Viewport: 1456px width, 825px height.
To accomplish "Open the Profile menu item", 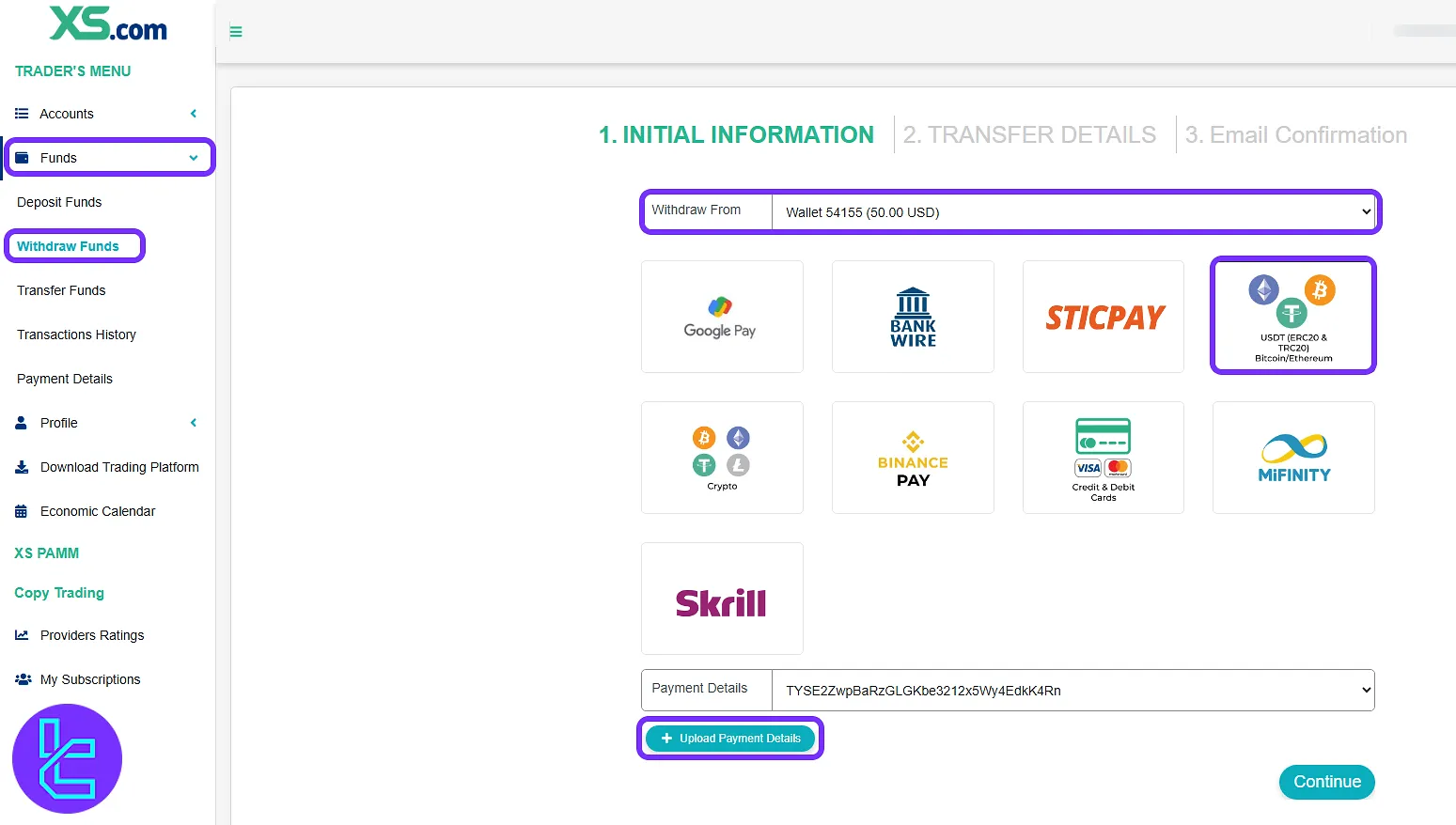I will click(x=59, y=423).
